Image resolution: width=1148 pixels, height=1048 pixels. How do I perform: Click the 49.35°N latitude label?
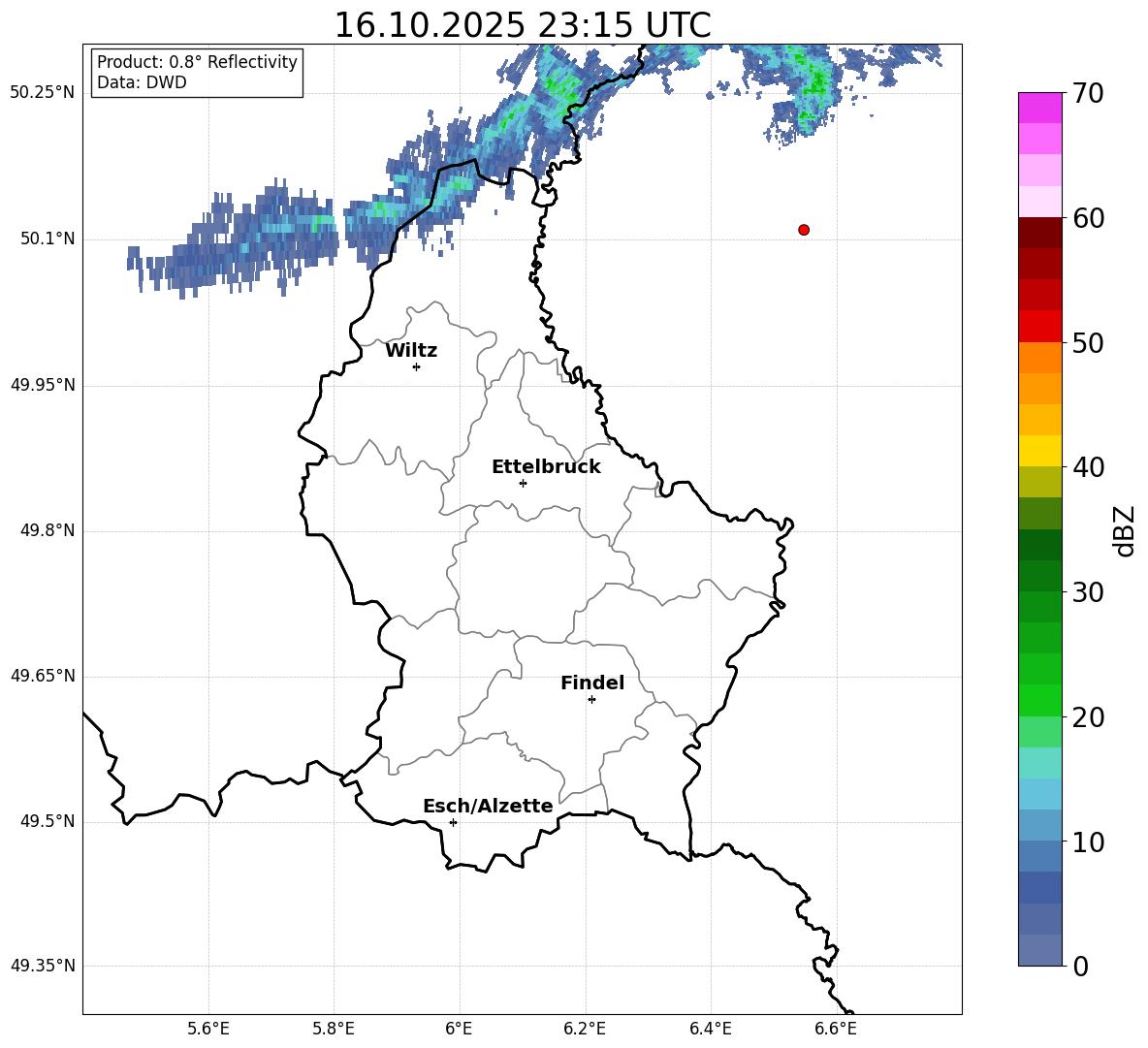43,966
